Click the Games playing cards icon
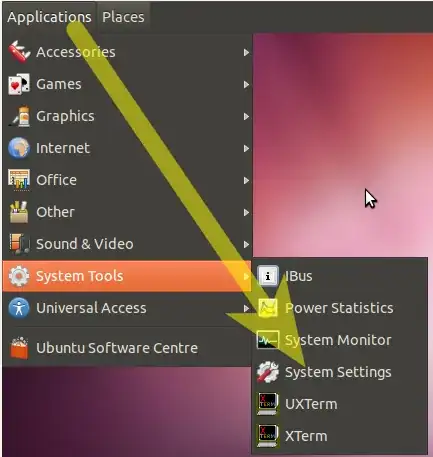Screen dimensions: 433x457 click(19, 84)
